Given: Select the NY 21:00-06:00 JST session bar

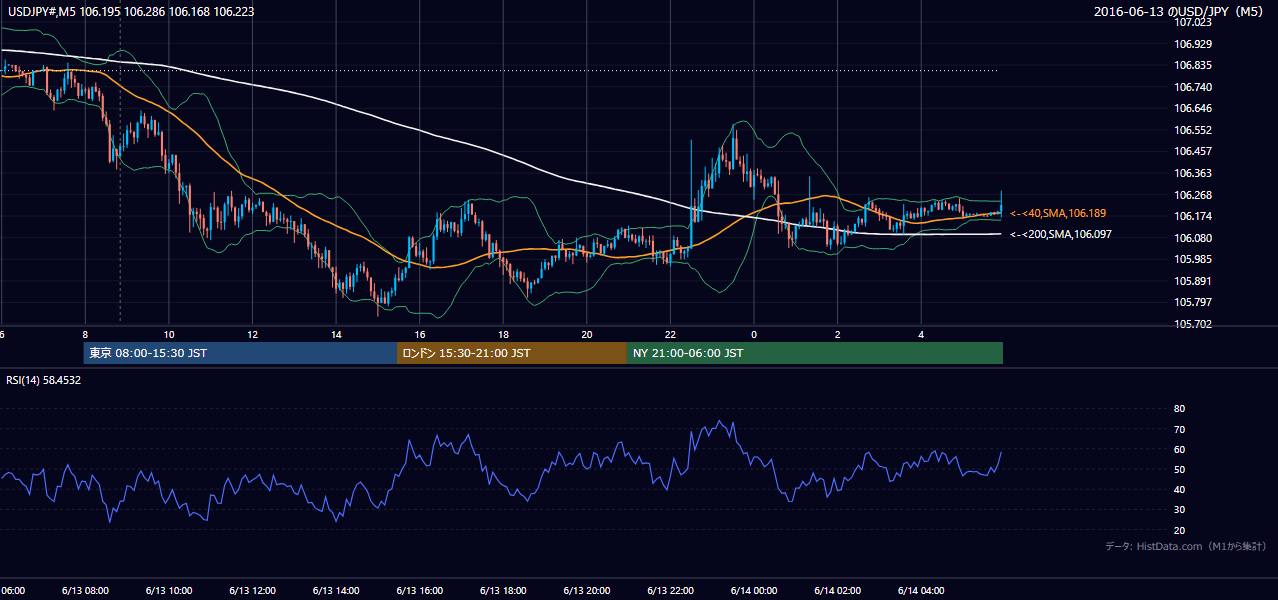Looking at the screenshot, I should tap(814, 353).
